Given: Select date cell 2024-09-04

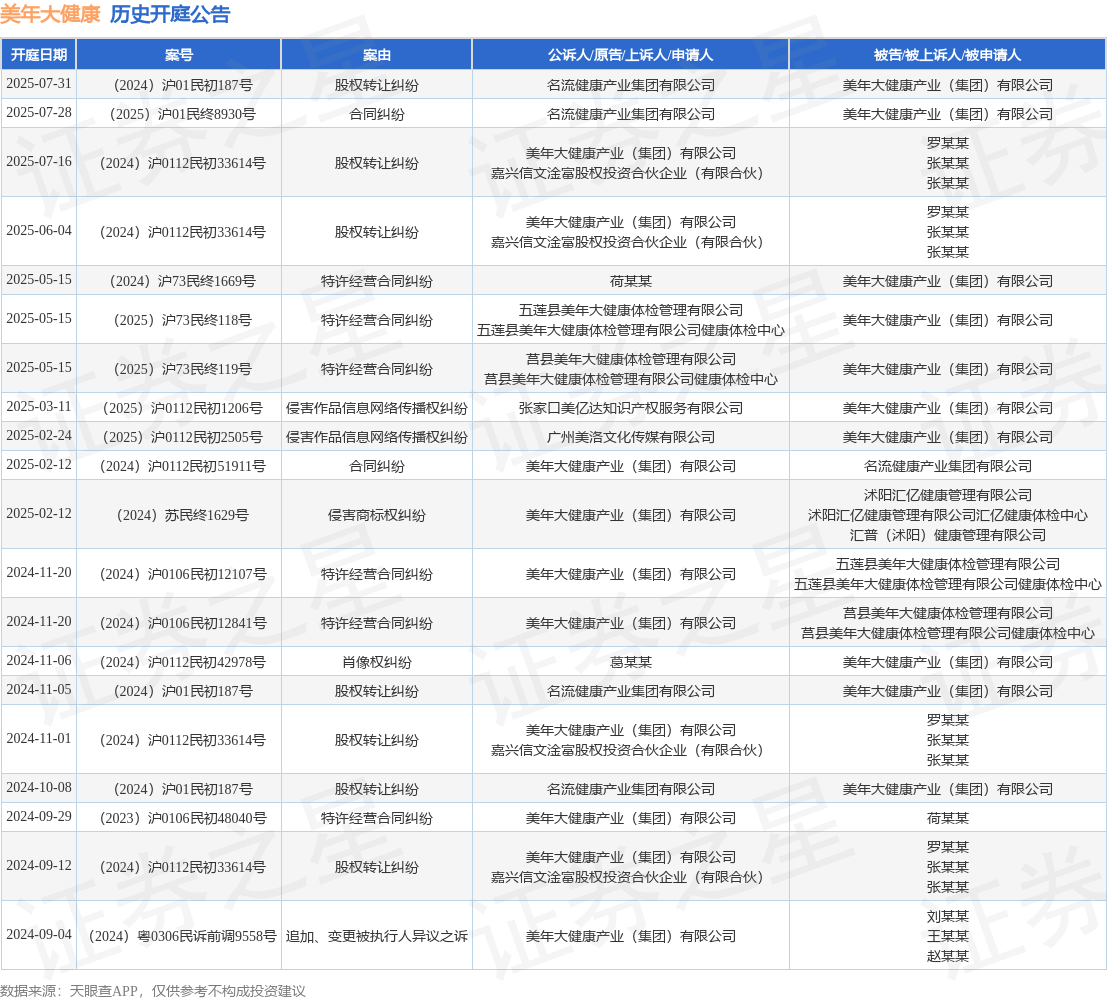Looking at the screenshot, I should pyautogui.click(x=39, y=934).
